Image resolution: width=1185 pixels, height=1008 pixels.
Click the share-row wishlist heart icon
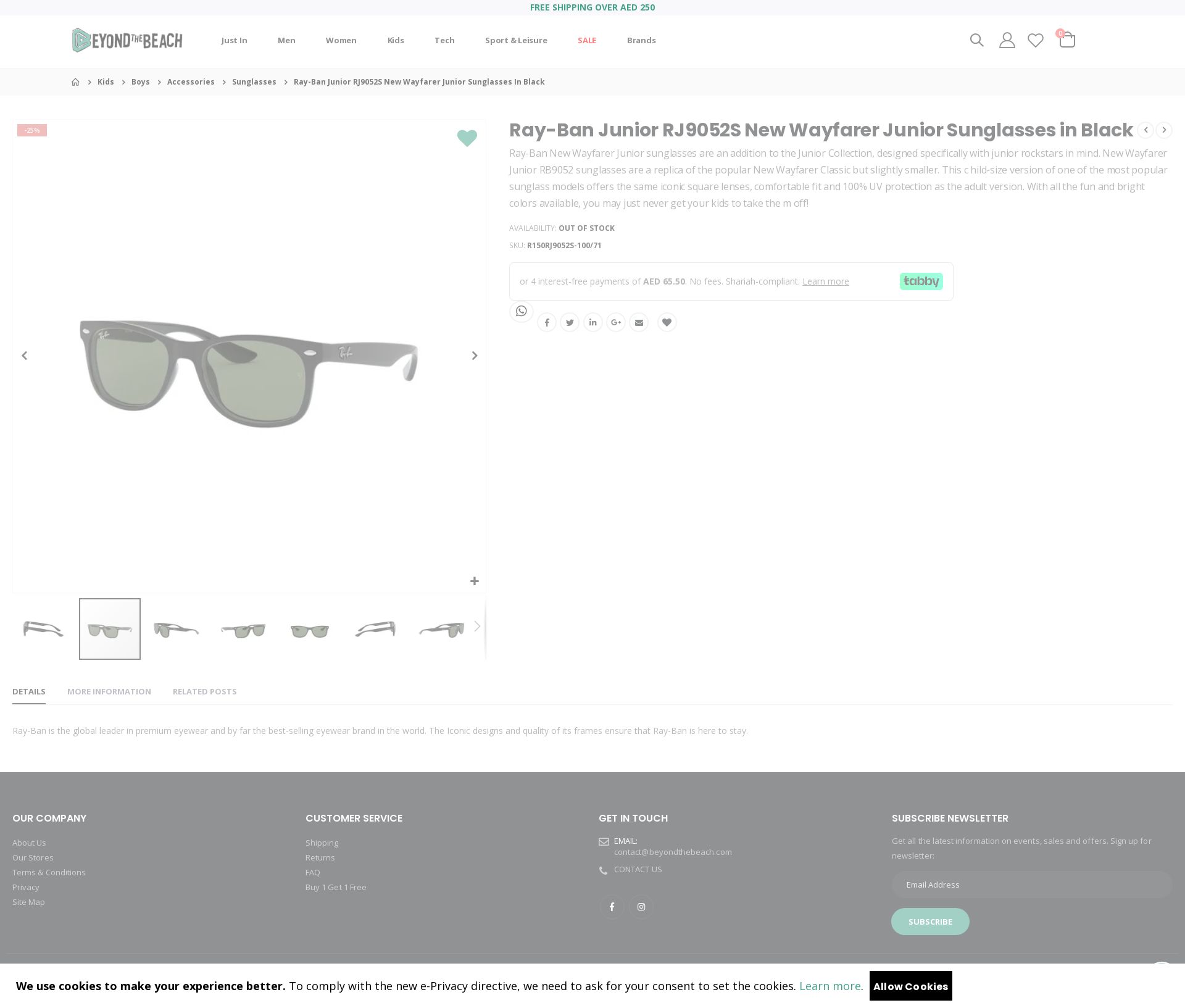(x=667, y=322)
